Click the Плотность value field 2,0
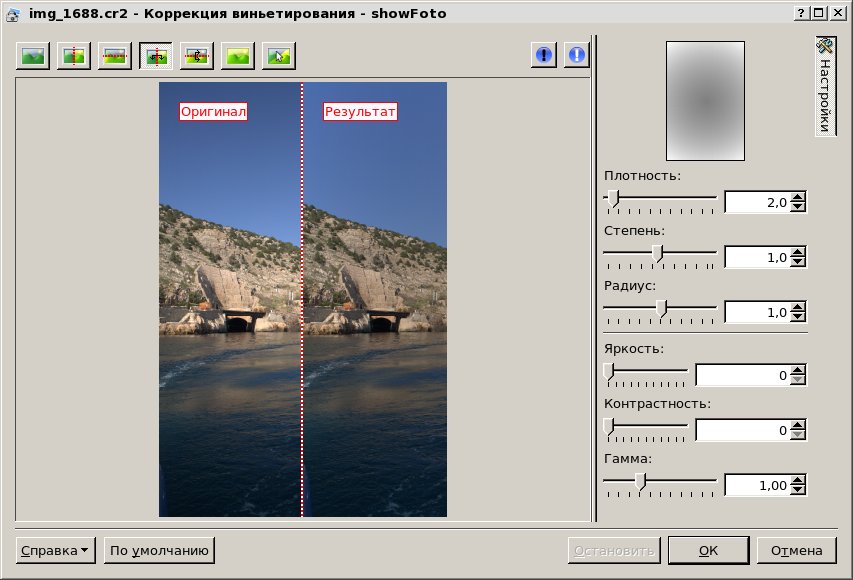Viewport: 853px width, 580px height. pos(757,202)
